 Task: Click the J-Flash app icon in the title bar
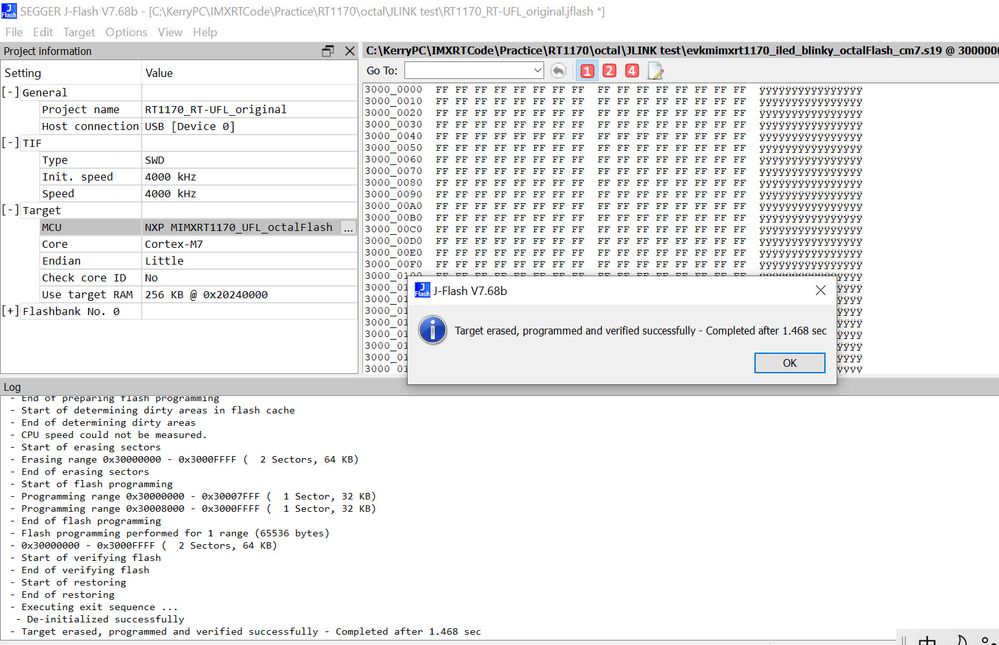pyautogui.click(x=9, y=11)
